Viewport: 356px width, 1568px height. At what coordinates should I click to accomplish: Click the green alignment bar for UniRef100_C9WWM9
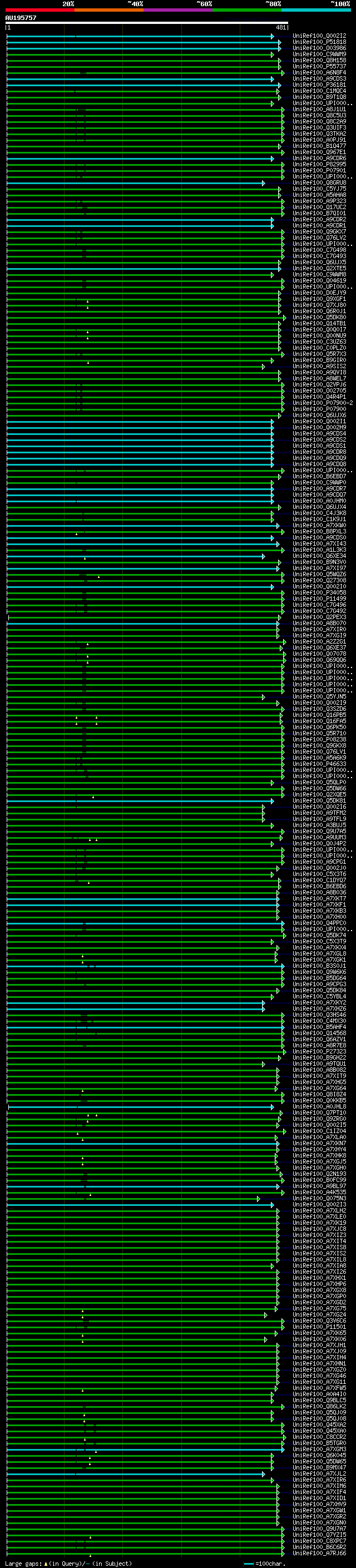(x=140, y=55)
